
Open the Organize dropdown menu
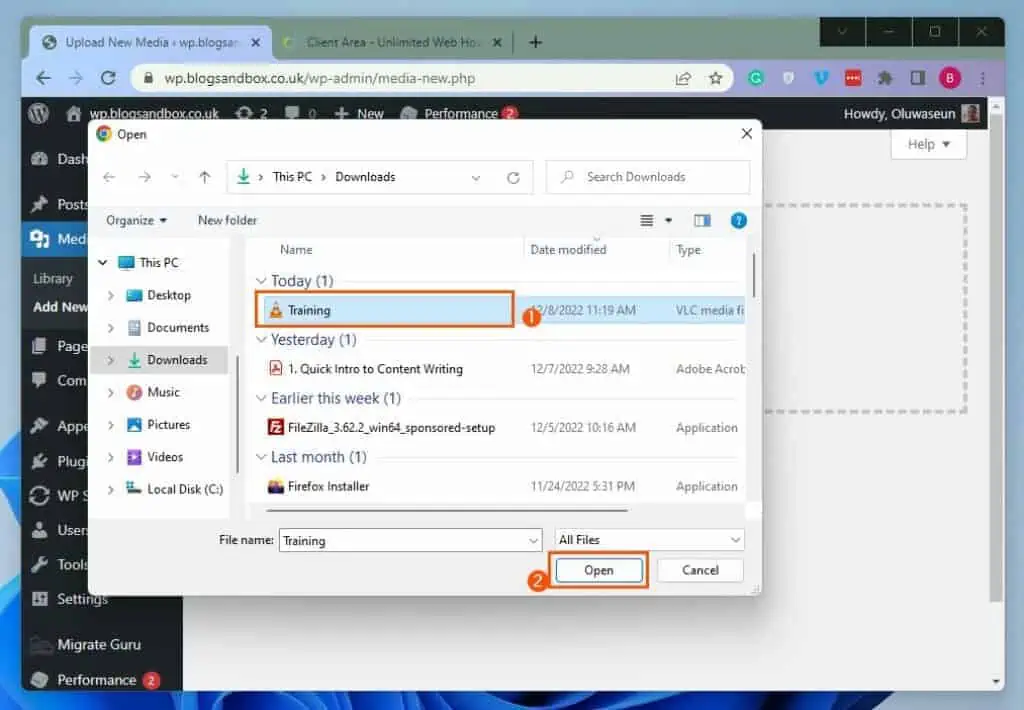tap(136, 220)
